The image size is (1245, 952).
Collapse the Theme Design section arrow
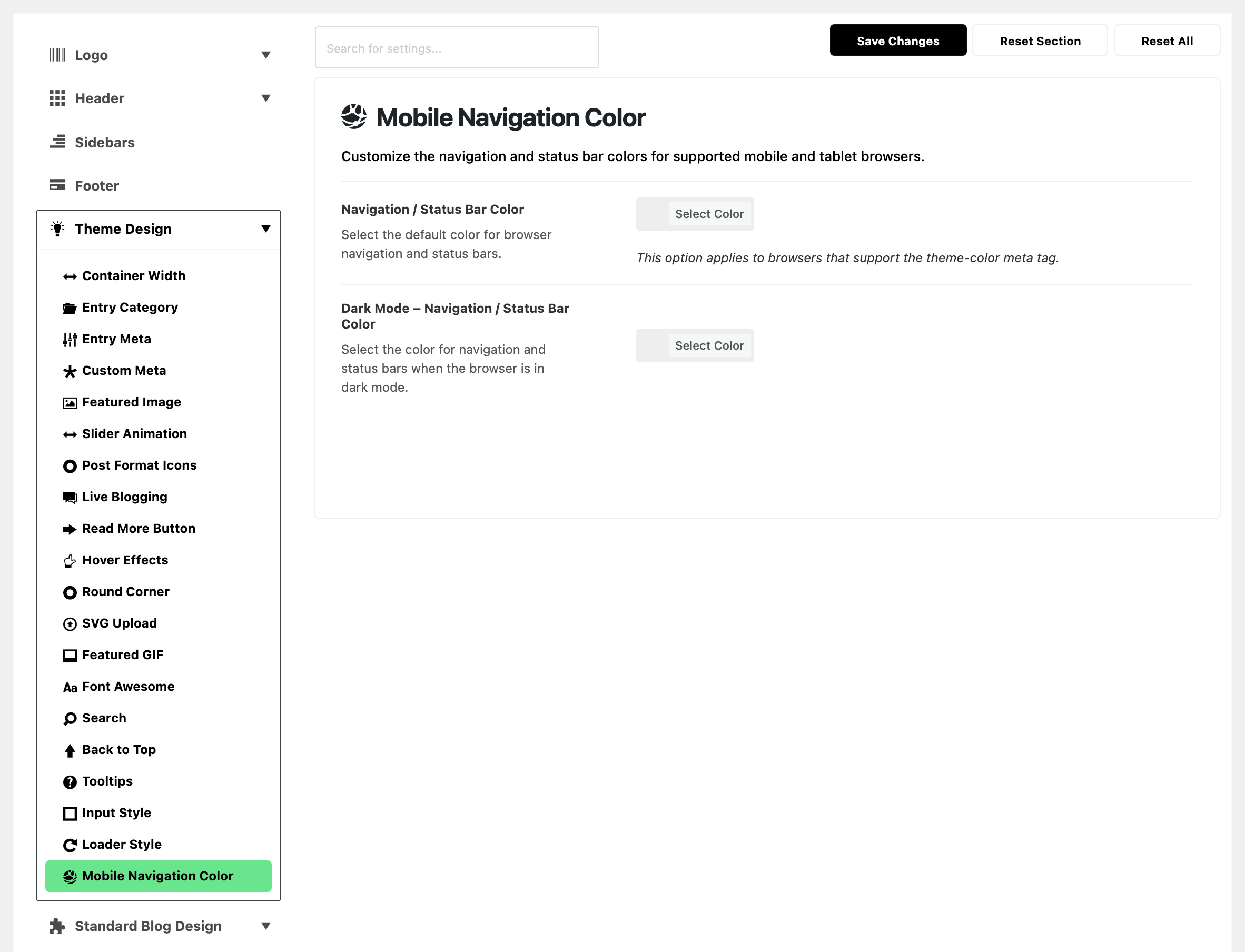click(266, 229)
